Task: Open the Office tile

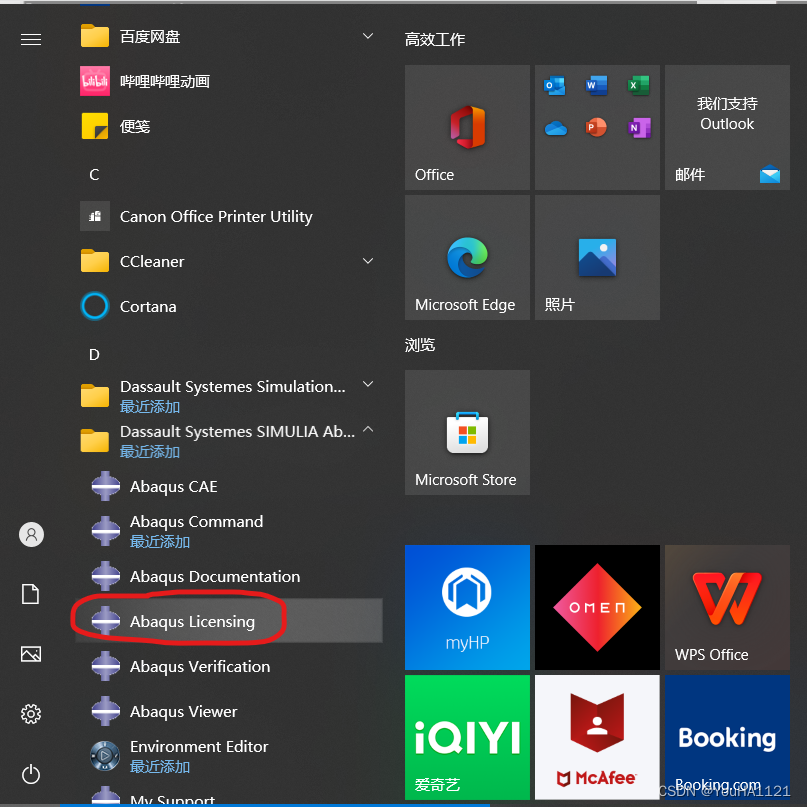Action: click(x=467, y=127)
